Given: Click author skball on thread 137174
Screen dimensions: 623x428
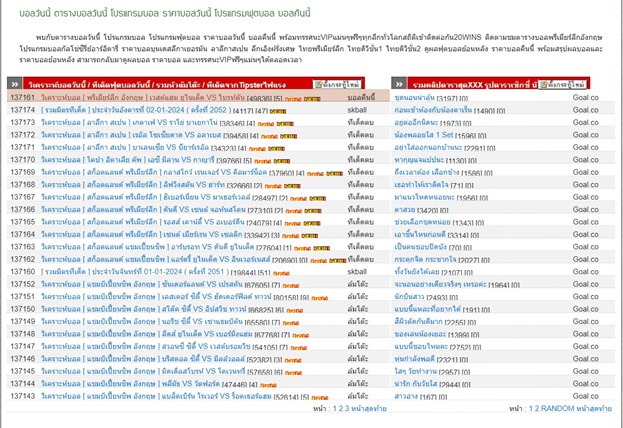Looking at the screenshot, I should click(357, 110).
